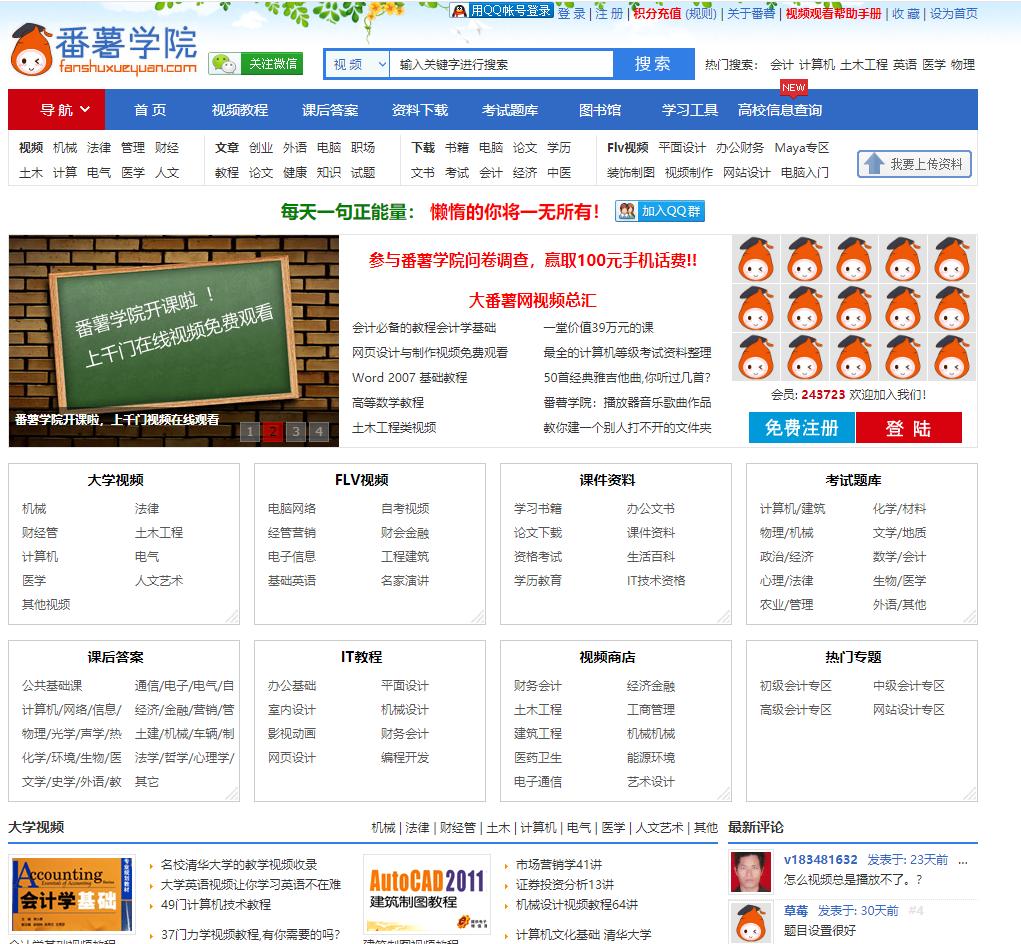Screen dimensions: 1021x944
Task: Click the WeChat 关注微信 icon
Action: pyautogui.click(x=224, y=63)
